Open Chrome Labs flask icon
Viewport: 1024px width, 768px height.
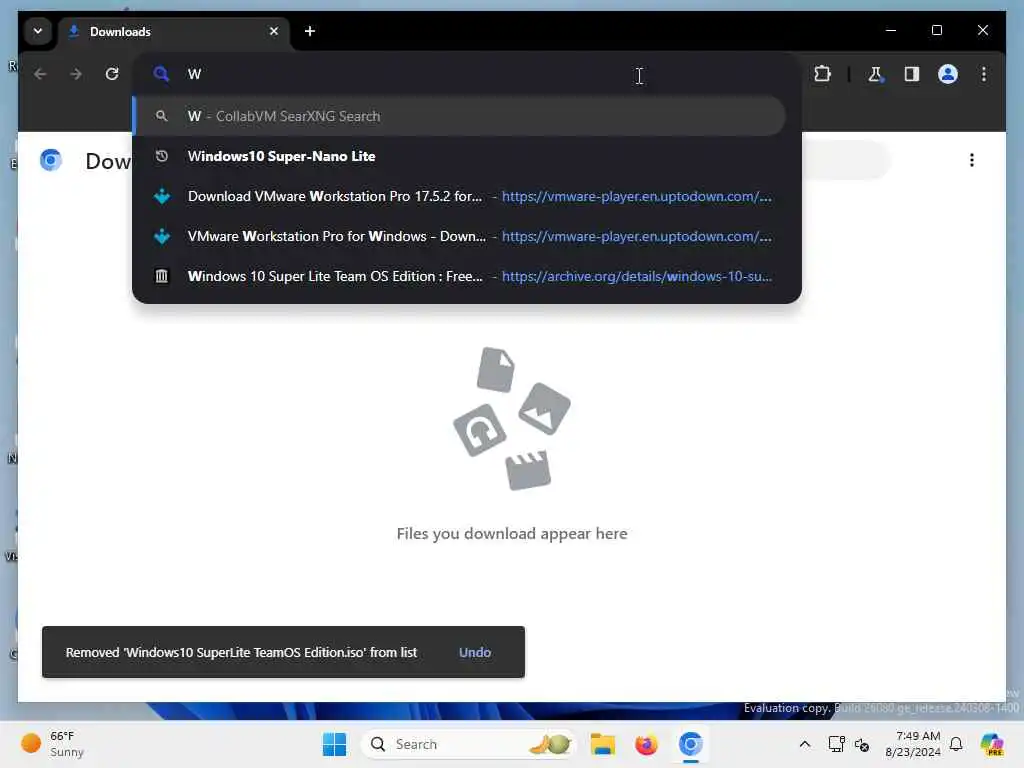coord(875,74)
